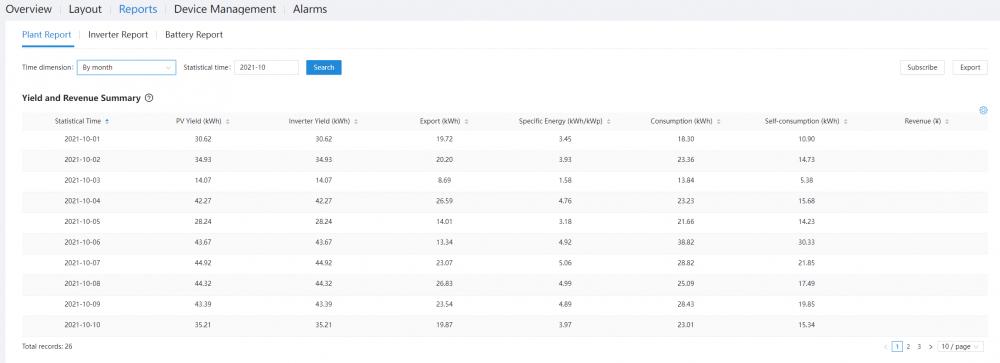1000x363 pixels.
Task: Click the Consumption value 38.82
Action: click(x=686, y=242)
